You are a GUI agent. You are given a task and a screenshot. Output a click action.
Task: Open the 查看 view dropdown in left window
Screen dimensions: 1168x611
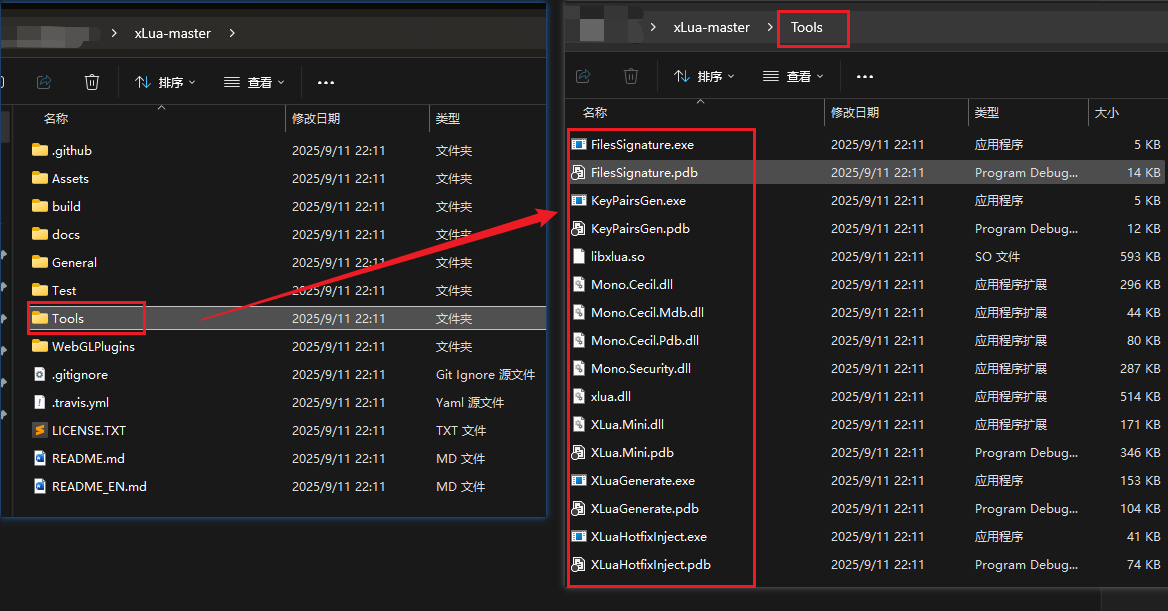(254, 82)
